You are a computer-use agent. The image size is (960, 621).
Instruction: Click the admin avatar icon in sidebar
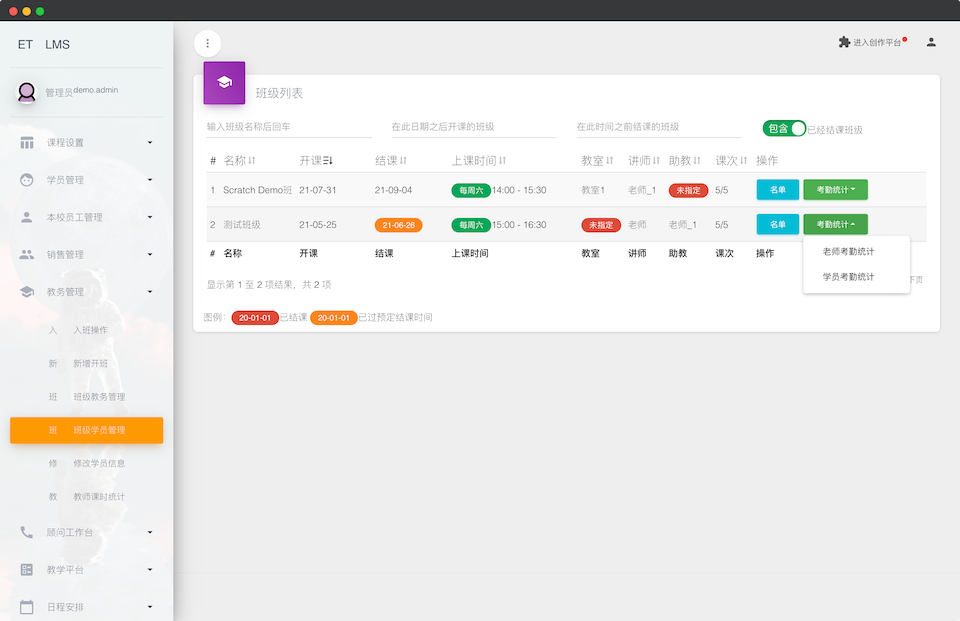(27, 92)
